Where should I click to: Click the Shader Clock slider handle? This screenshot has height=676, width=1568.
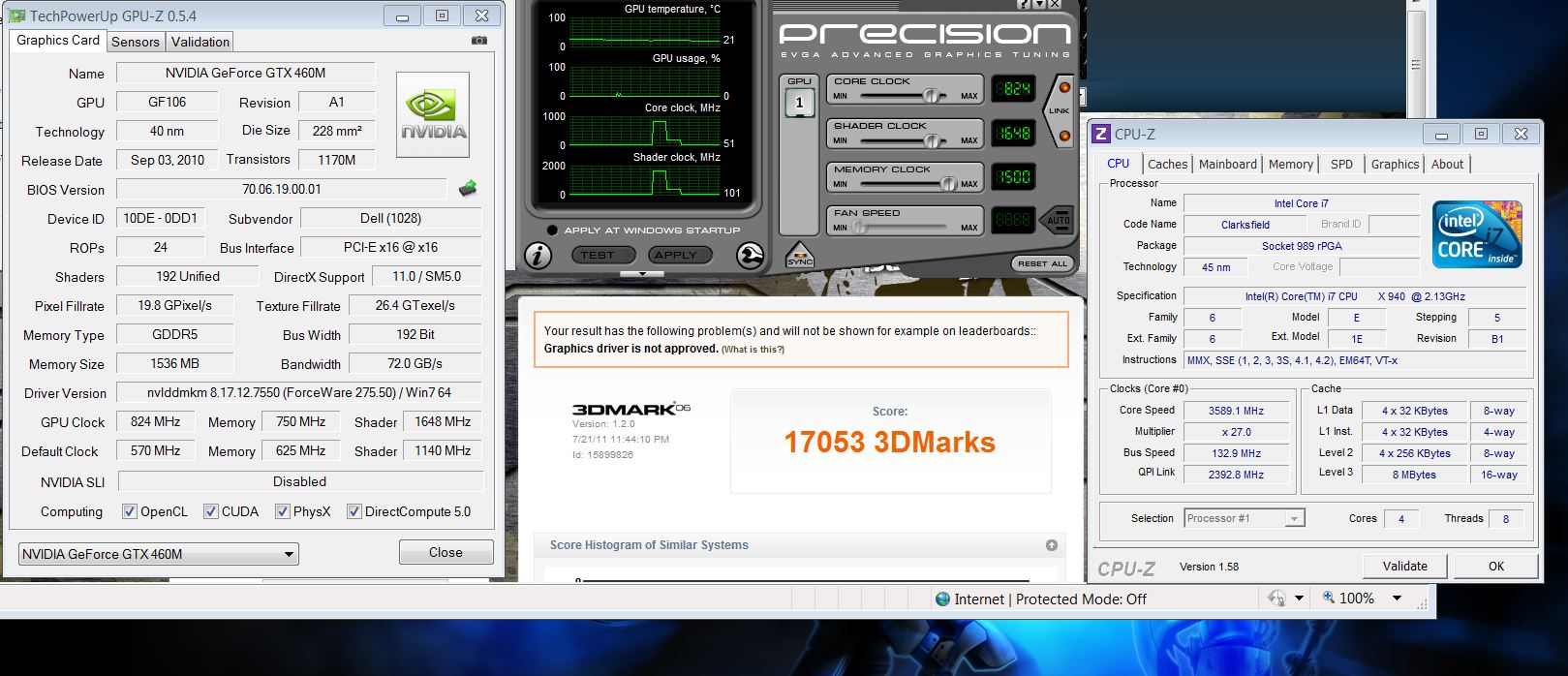coord(931,140)
